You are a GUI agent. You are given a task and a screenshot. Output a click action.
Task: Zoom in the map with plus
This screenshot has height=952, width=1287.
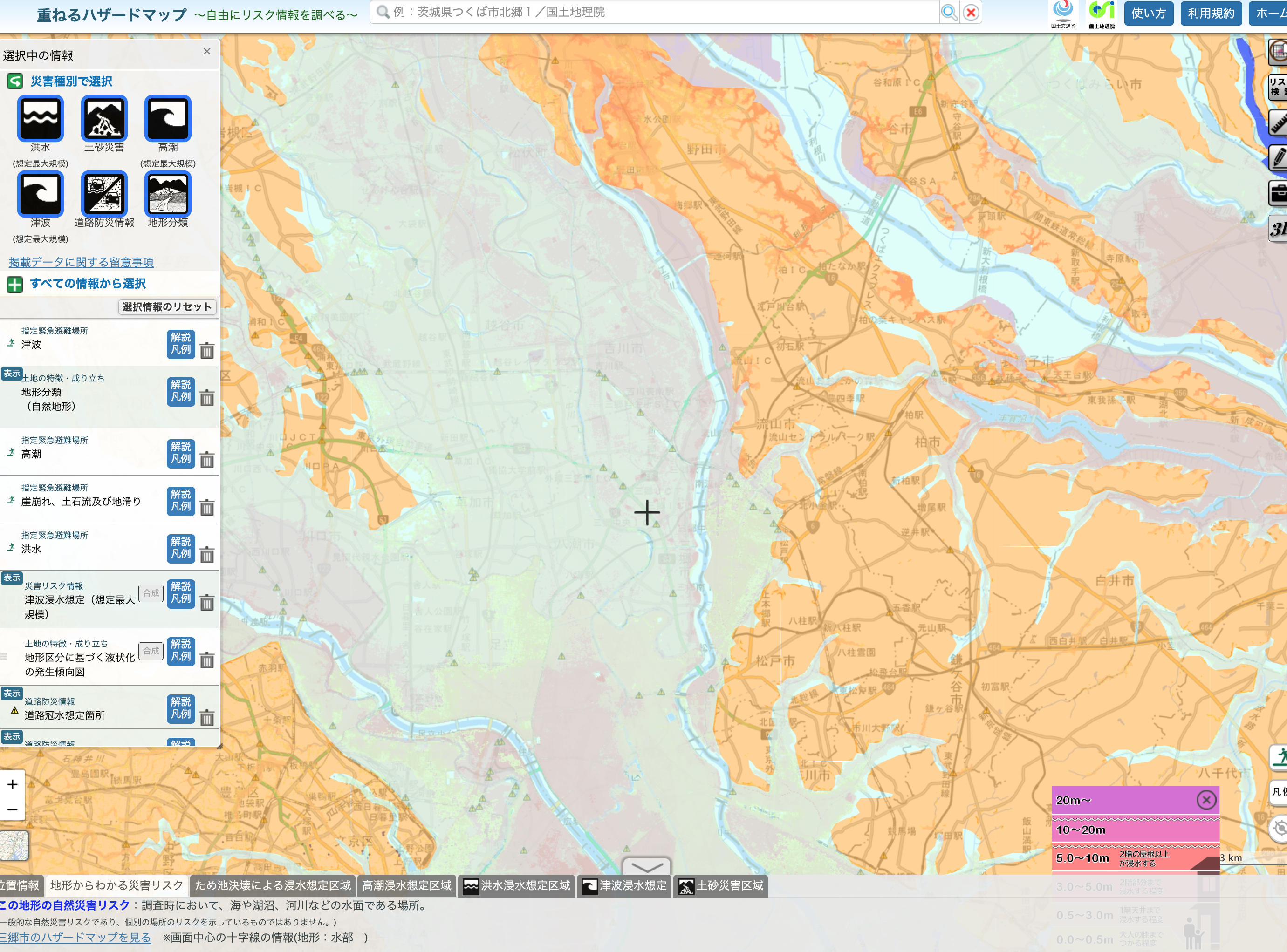pos(13,784)
